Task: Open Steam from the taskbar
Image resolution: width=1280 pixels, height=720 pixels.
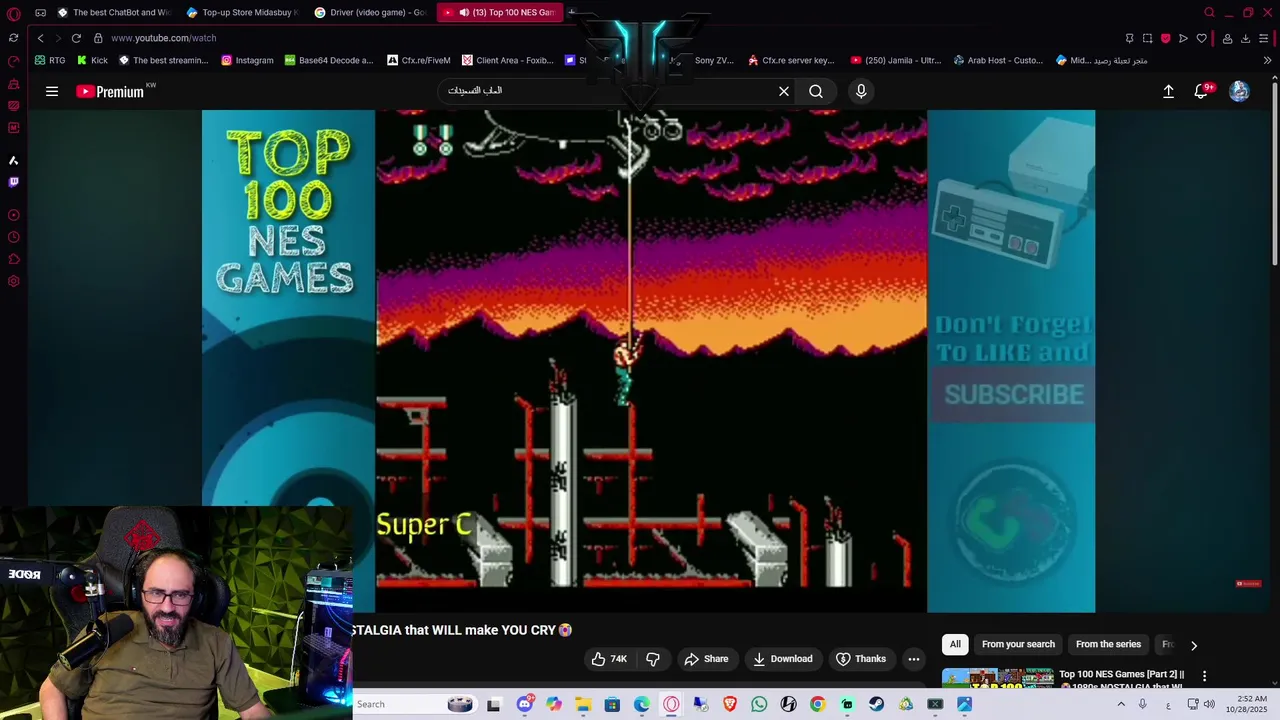Action: [x=876, y=704]
